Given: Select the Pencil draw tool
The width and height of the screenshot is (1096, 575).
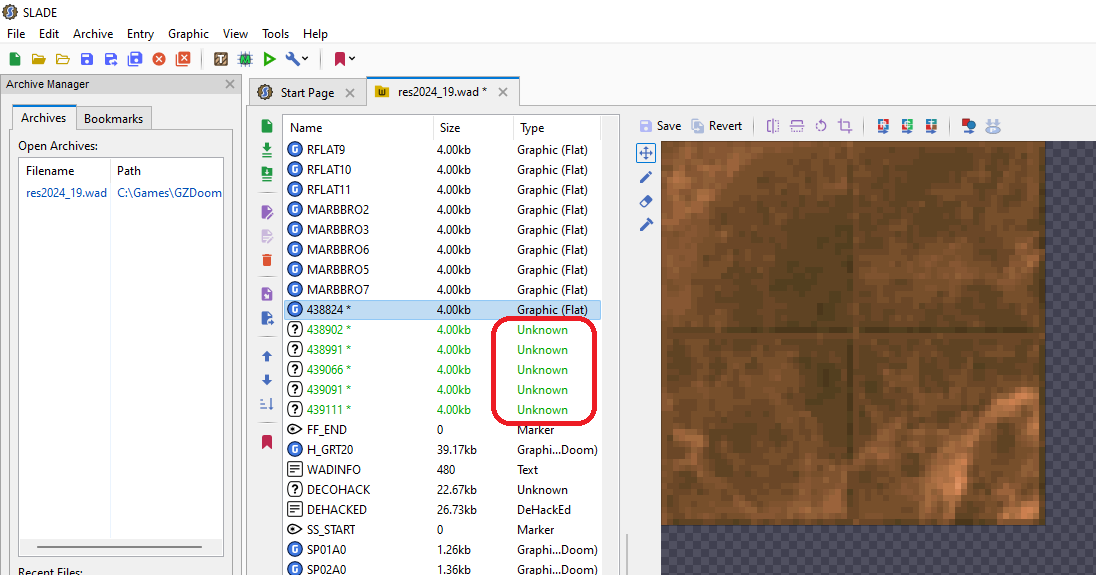Looking at the screenshot, I should (646, 177).
